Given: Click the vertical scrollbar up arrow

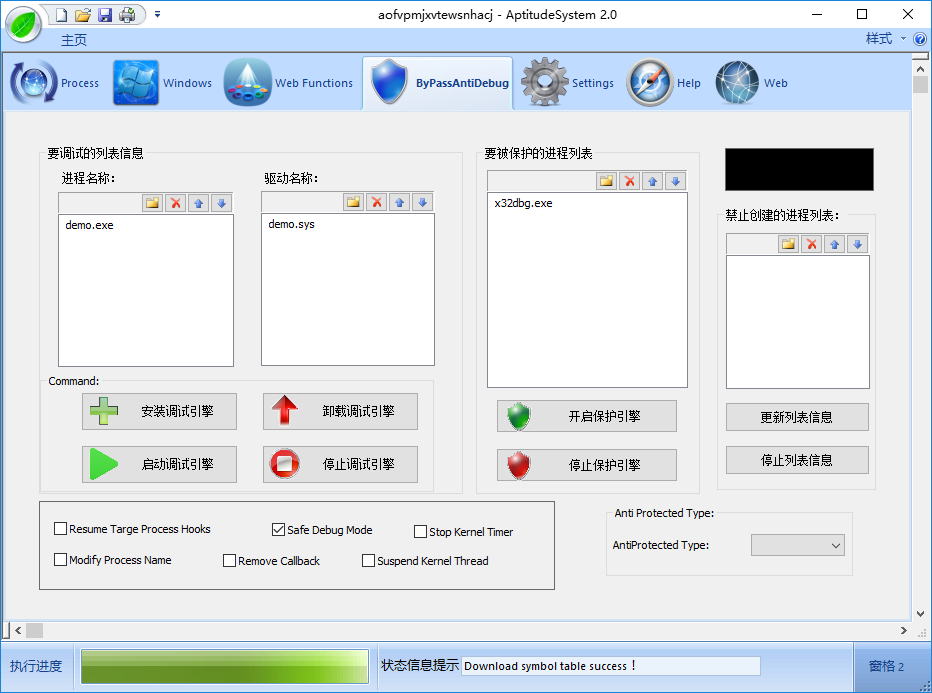Looking at the screenshot, I should click(920, 69).
